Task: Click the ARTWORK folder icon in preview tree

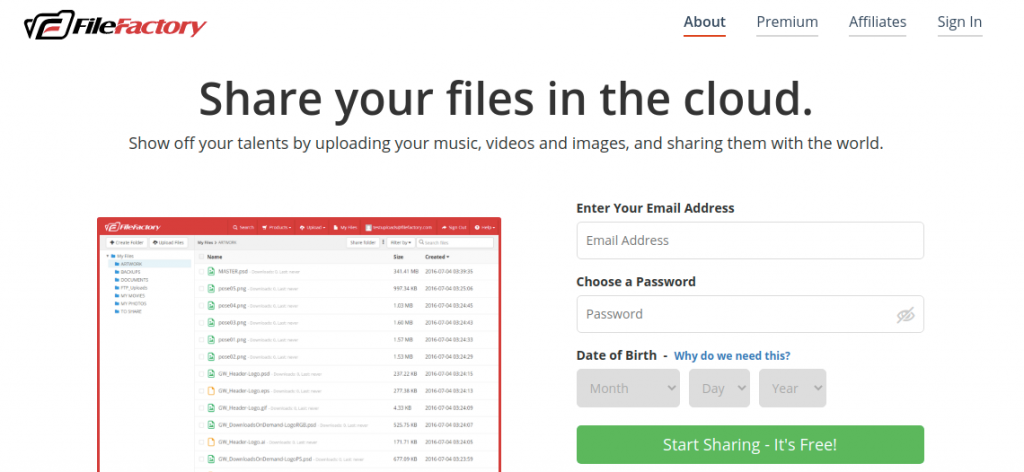Action: click(116, 264)
